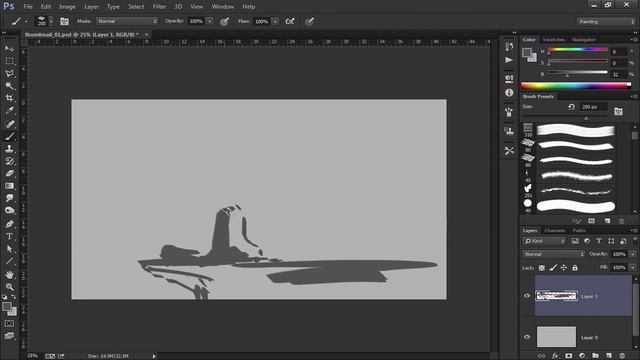
Task: Open the Painting workspace dropdown
Action: tap(606, 22)
